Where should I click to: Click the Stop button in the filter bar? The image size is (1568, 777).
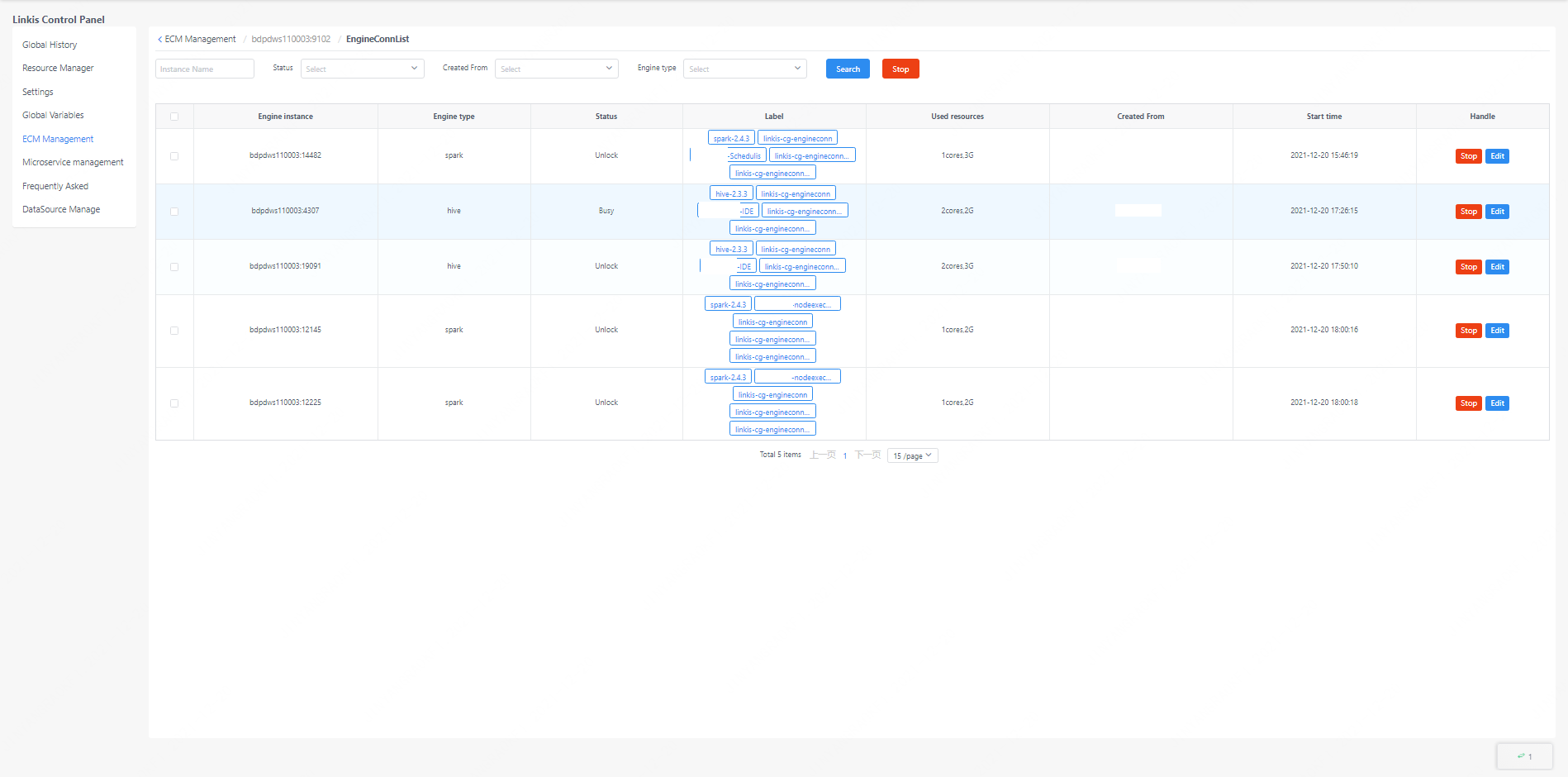(x=900, y=69)
